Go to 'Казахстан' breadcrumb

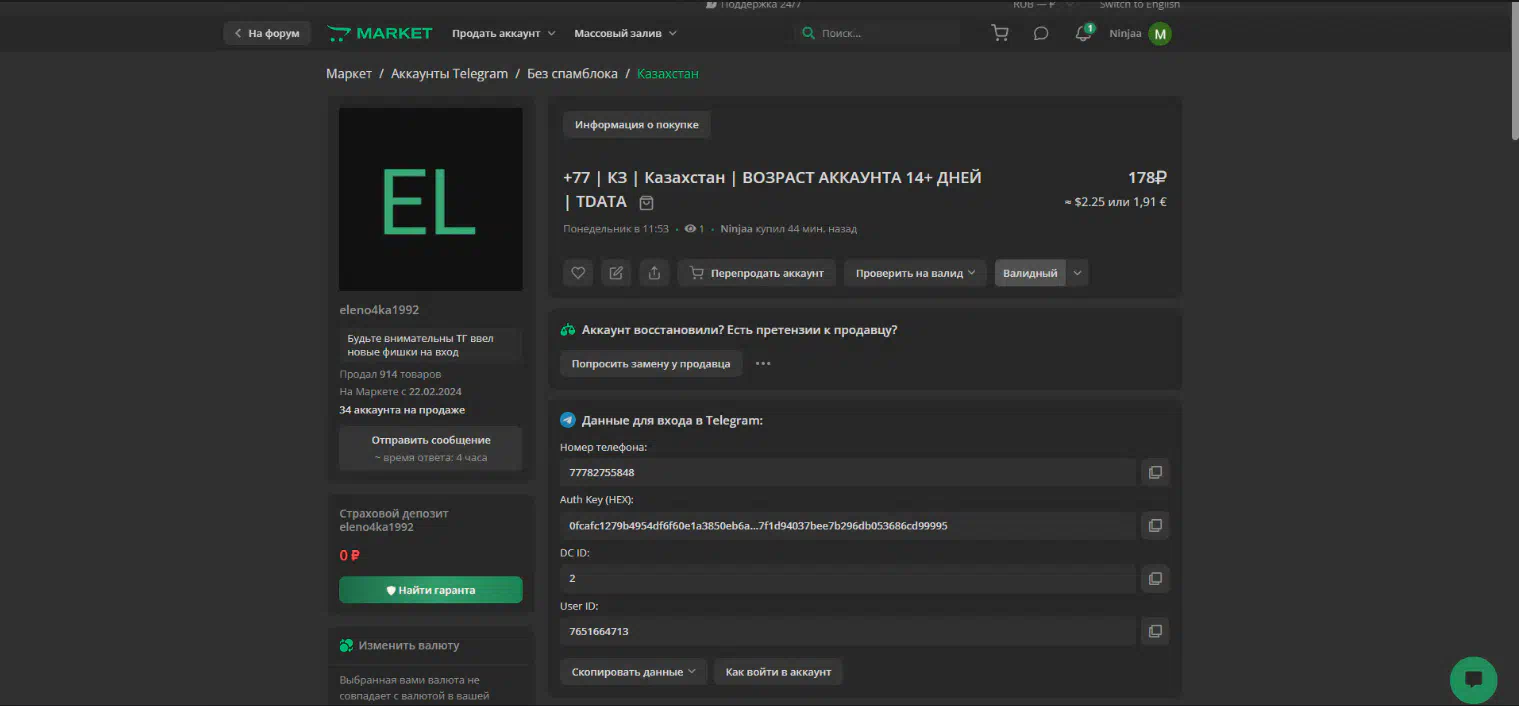click(668, 74)
